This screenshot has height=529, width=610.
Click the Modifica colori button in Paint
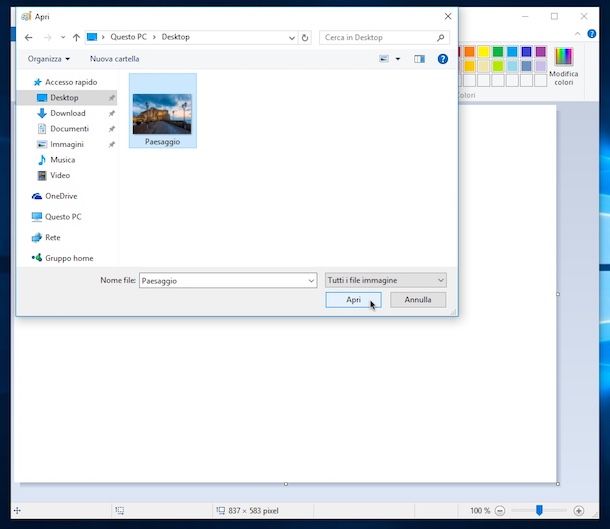point(563,64)
